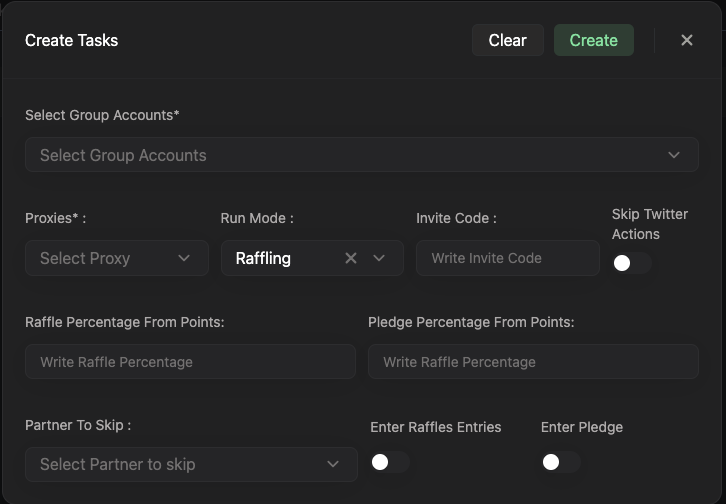The height and width of the screenshot is (504, 726).
Task: Enable the Enter Raffles Entries switch
Action: coord(389,462)
